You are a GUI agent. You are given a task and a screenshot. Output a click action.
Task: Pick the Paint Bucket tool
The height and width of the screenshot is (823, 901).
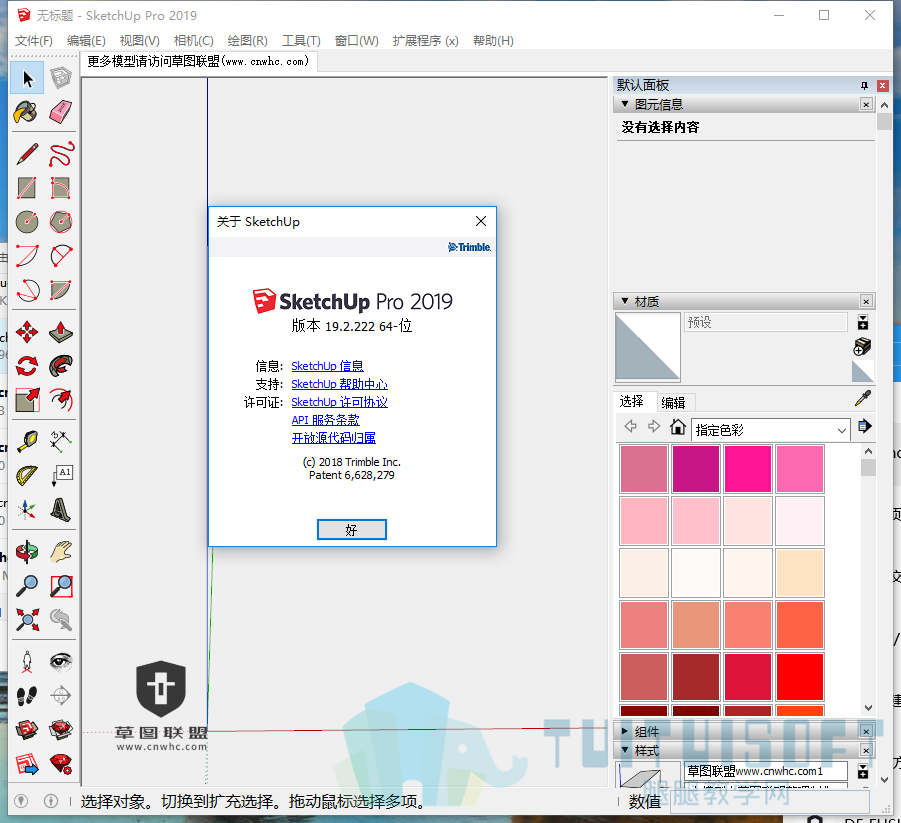point(26,112)
